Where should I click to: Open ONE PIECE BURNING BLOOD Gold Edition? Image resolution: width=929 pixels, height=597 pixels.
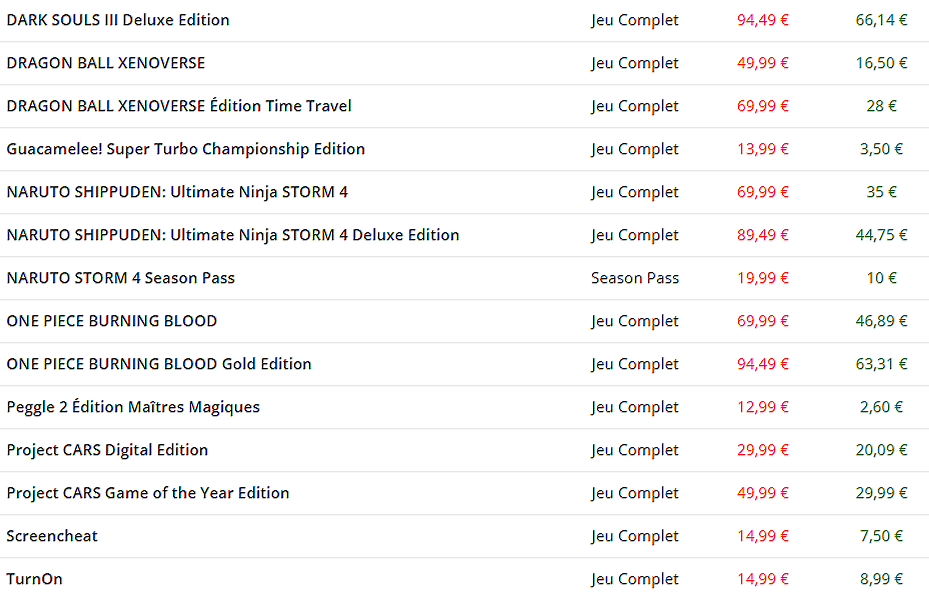pyautogui.click(x=159, y=364)
